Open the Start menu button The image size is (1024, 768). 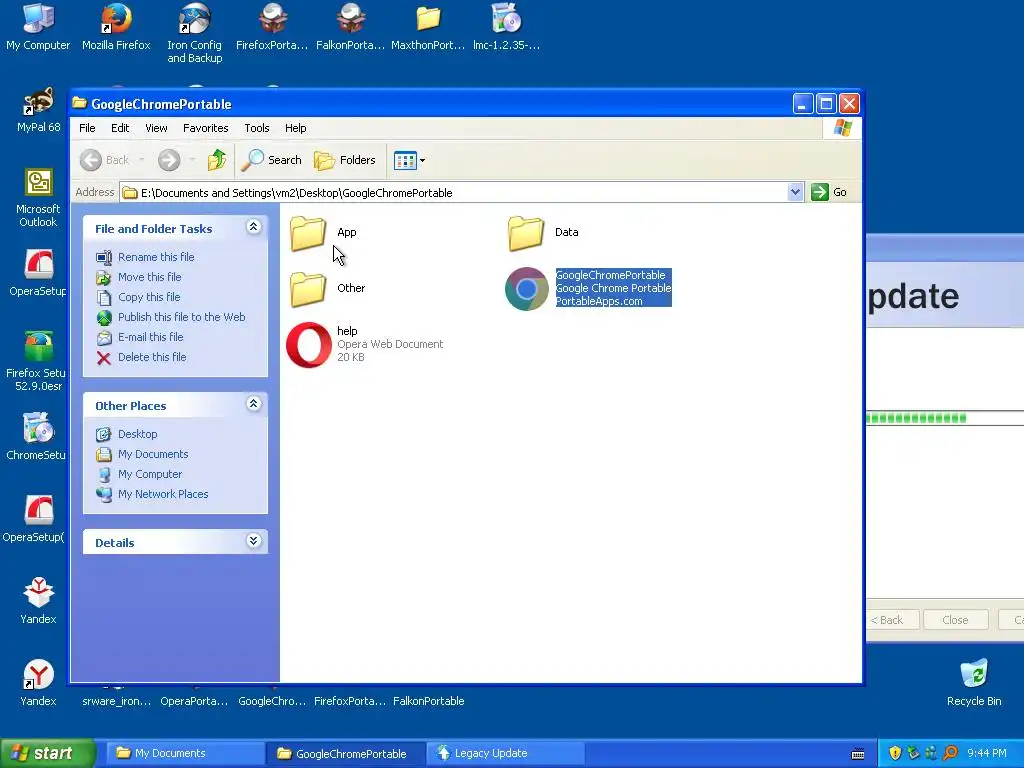(x=46, y=754)
